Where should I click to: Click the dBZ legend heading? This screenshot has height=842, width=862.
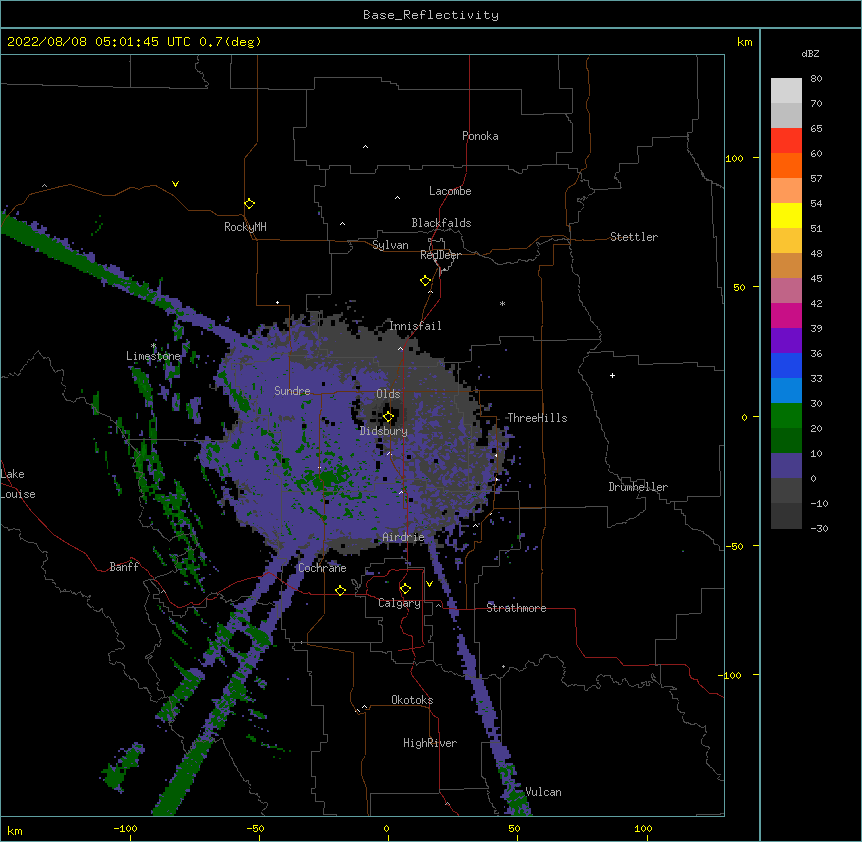tap(810, 53)
